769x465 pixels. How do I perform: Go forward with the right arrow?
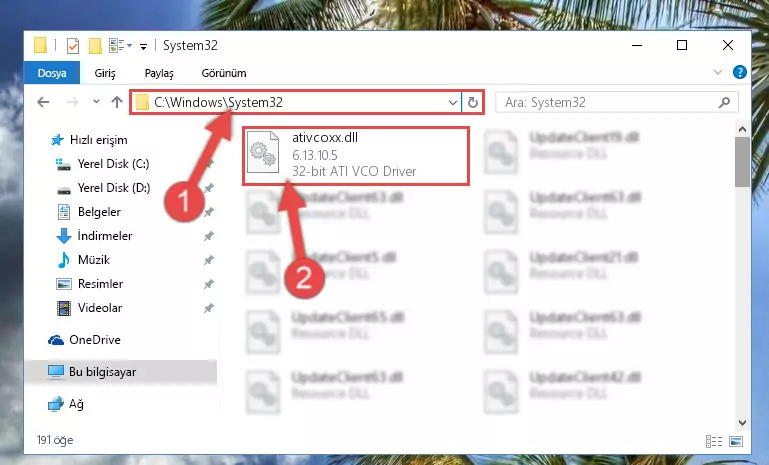coord(72,102)
